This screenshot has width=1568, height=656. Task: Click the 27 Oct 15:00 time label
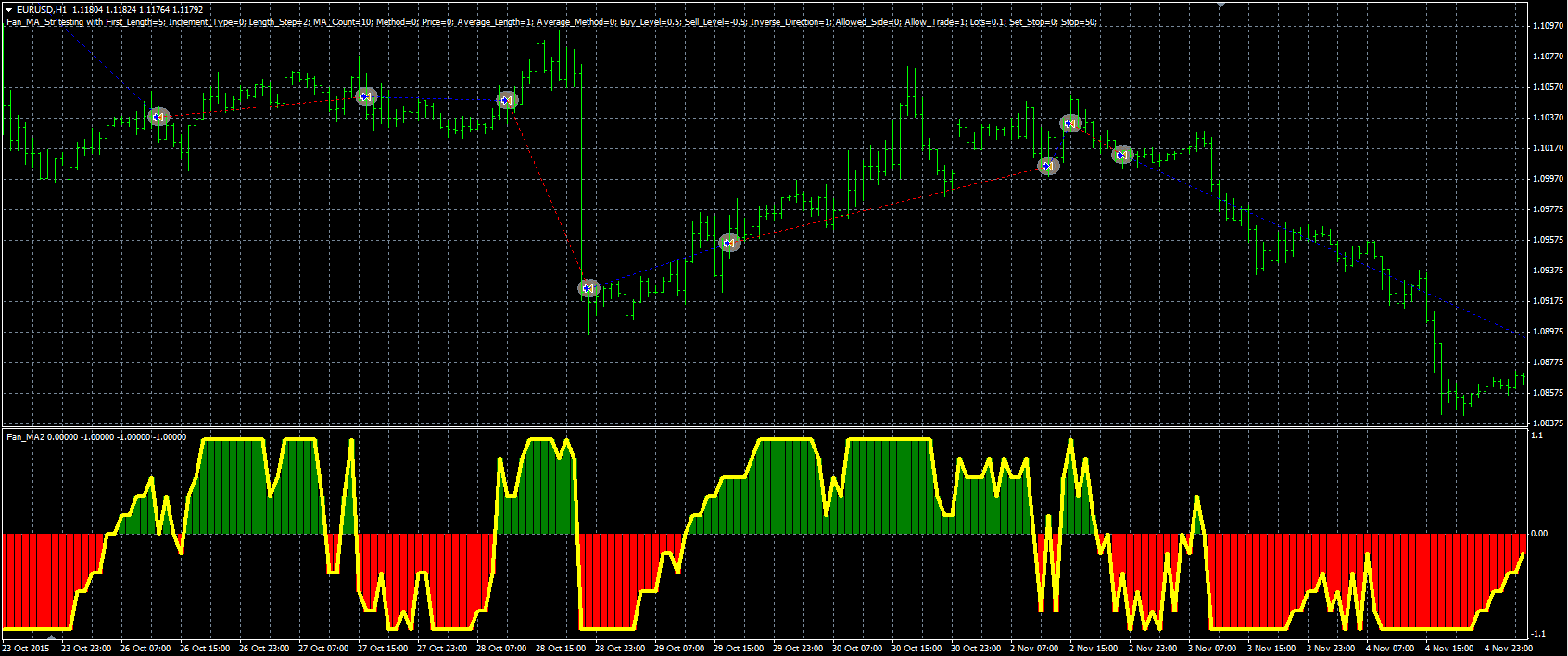coord(383,649)
